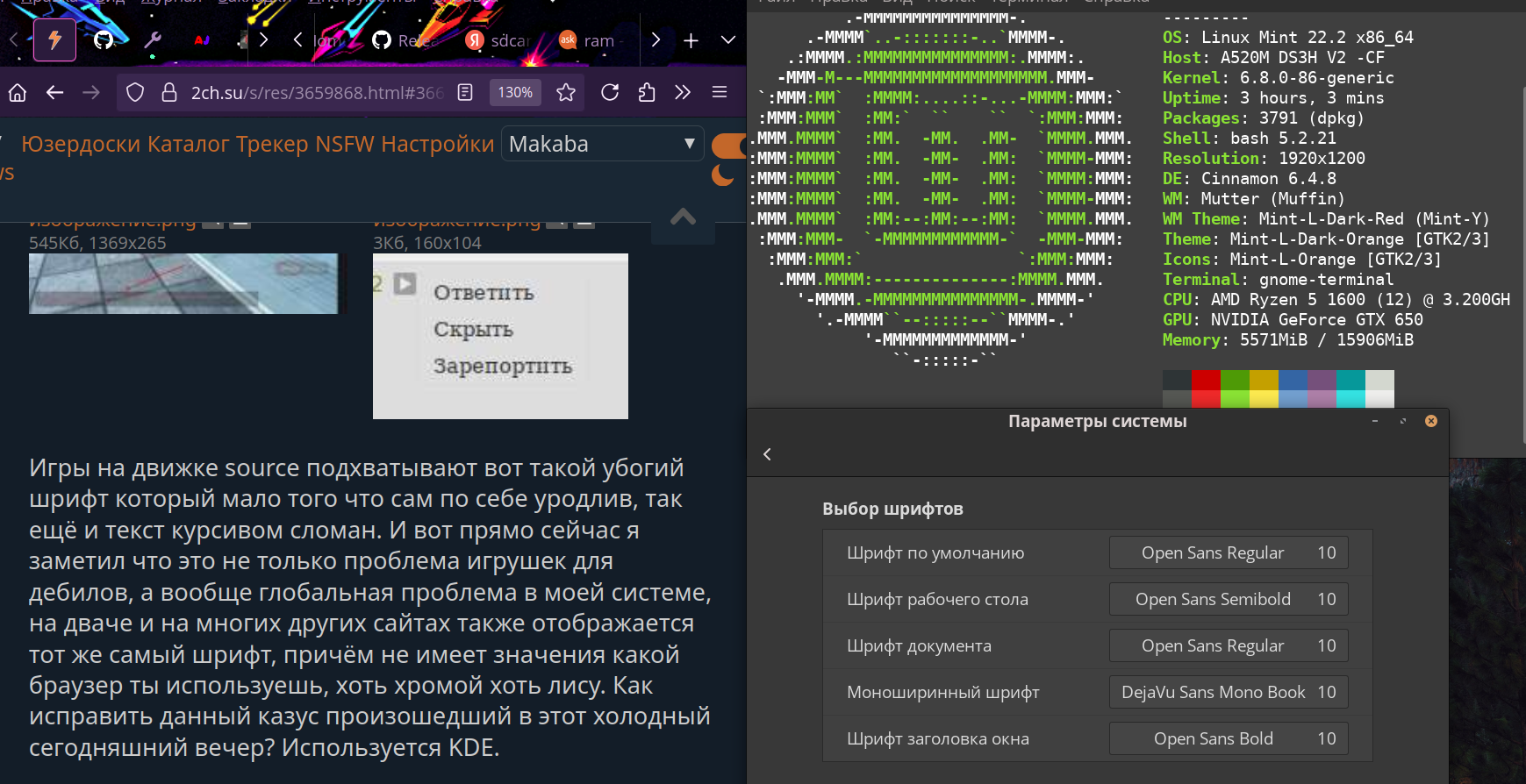Switch to the GitHub 'Relea' tab
The width and height of the screenshot is (1526, 784).
pyautogui.click(x=405, y=40)
